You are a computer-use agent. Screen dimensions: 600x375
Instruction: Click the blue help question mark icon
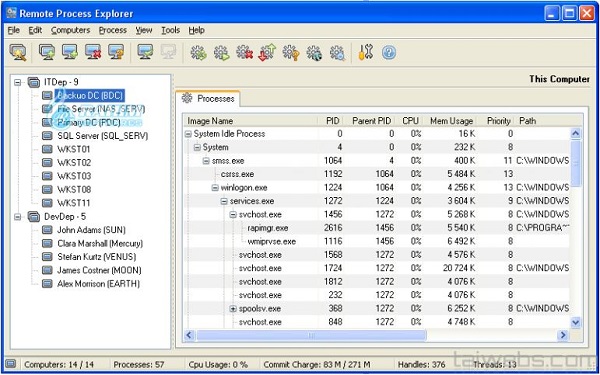[388, 52]
